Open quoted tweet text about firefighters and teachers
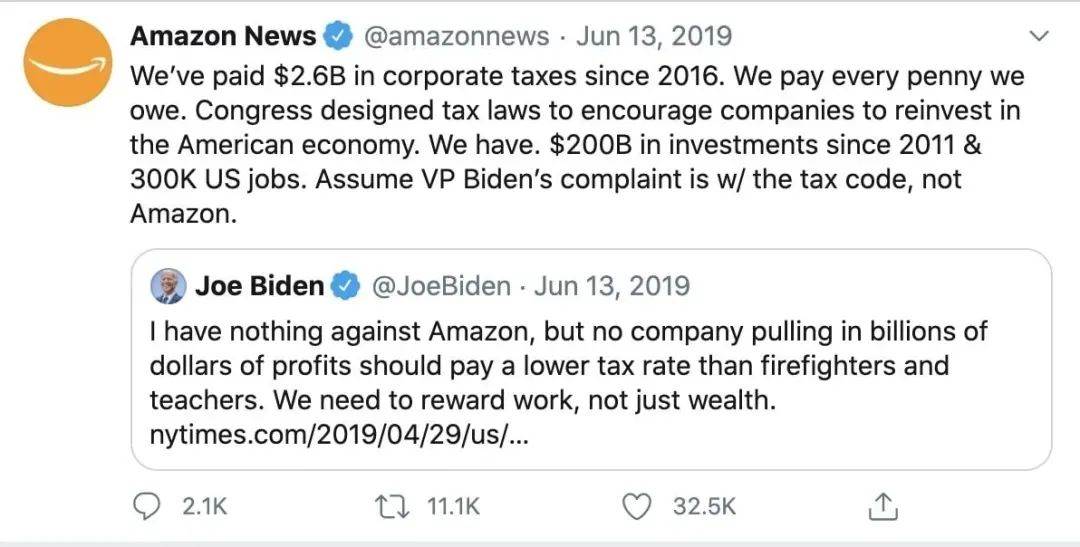 click(568, 366)
